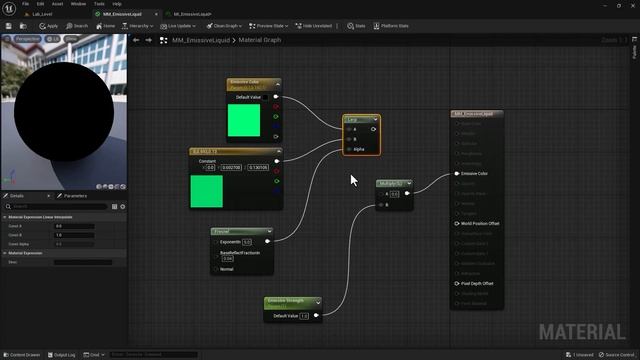Screen dimensions: 640x360
Task: Open the Live Update dropdown
Action: (178, 26)
